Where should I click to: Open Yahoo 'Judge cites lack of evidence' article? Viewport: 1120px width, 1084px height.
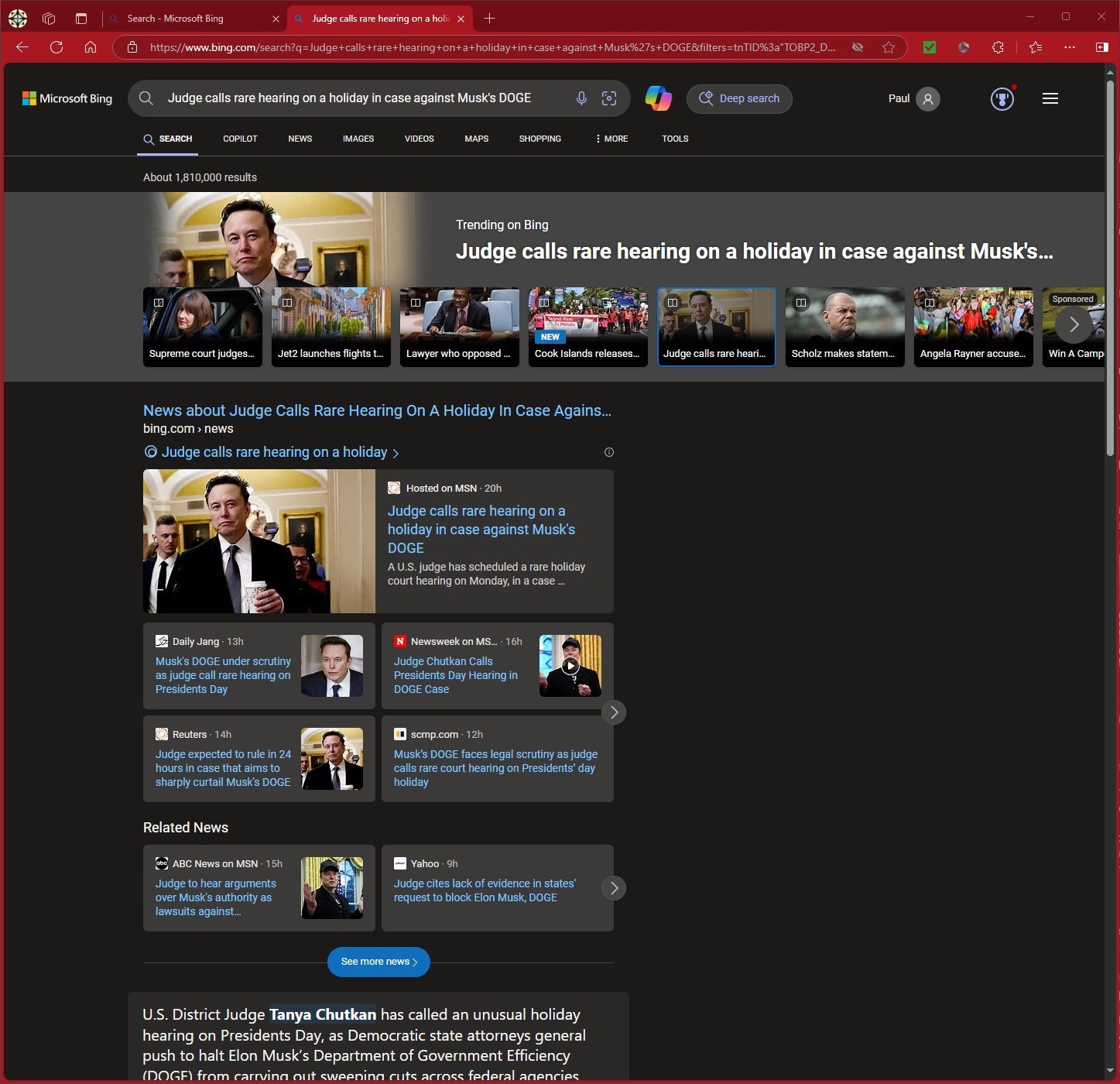(485, 890)
